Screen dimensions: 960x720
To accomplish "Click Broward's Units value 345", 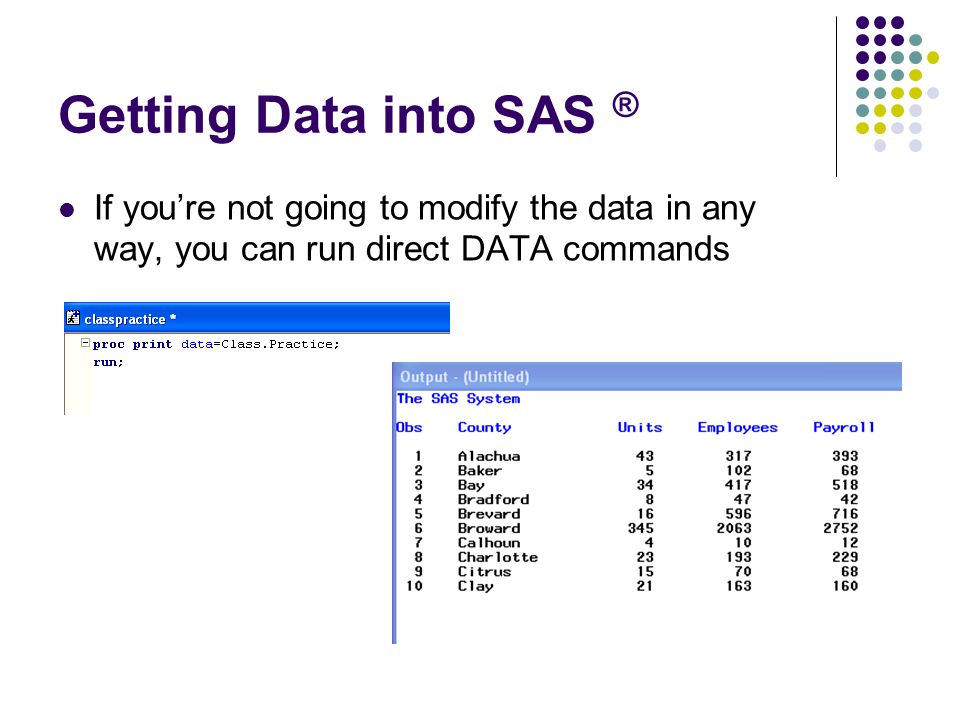I will pyautogui.click(x=640, y=528).
